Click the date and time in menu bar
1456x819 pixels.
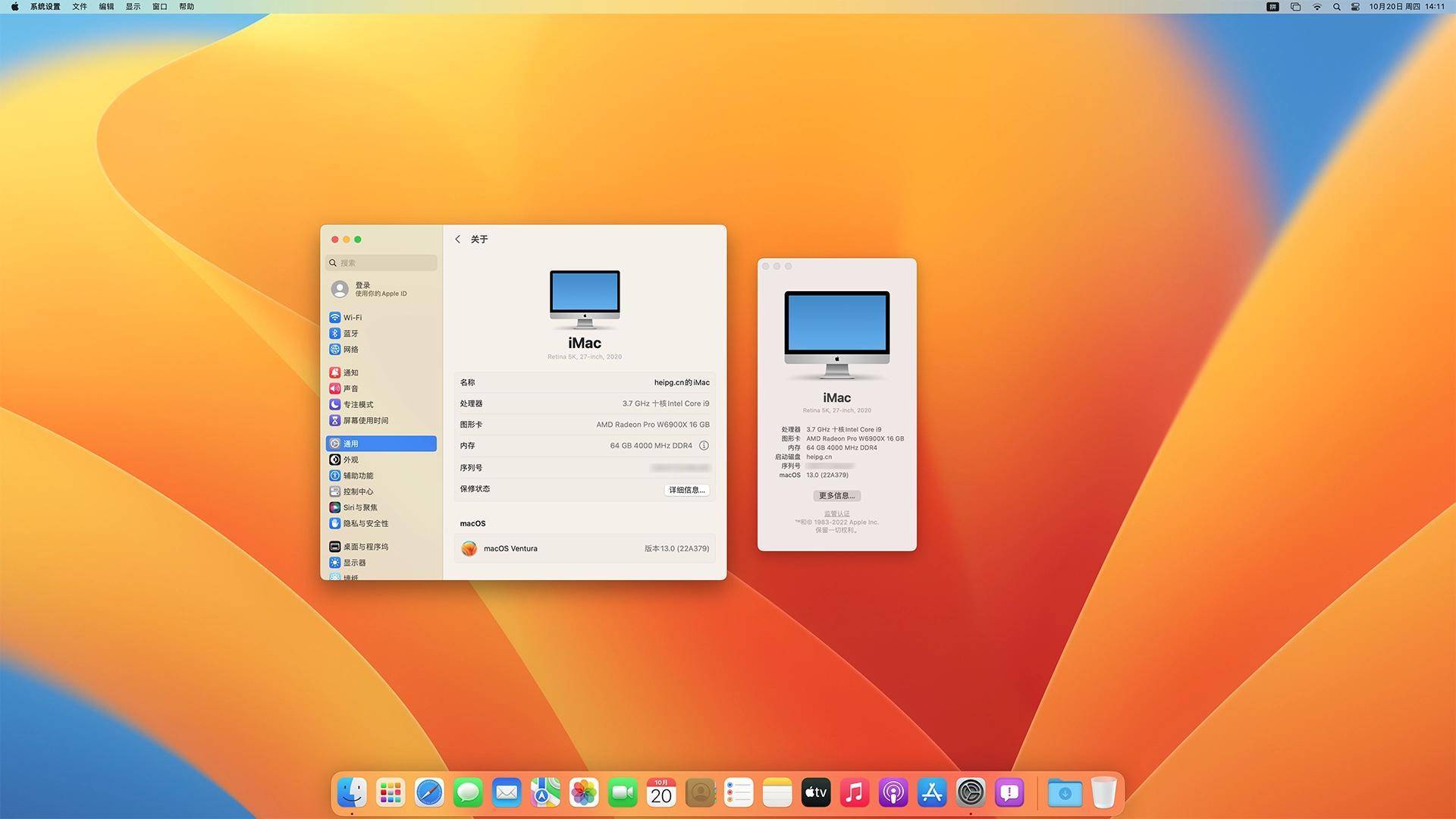click(1407, 7)
